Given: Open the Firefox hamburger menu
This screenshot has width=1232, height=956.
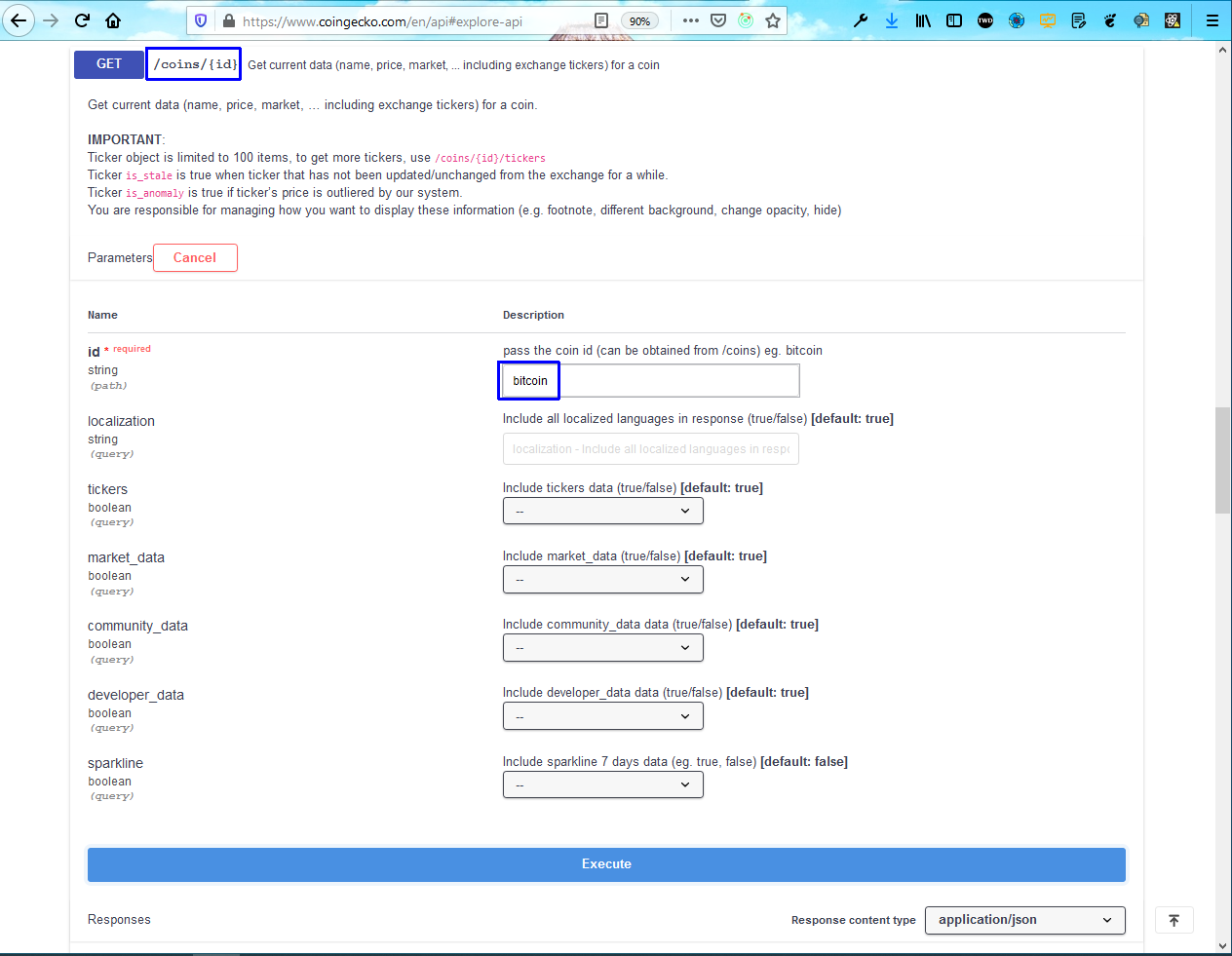Looking at the screenshot, I should pos(1213,20).
